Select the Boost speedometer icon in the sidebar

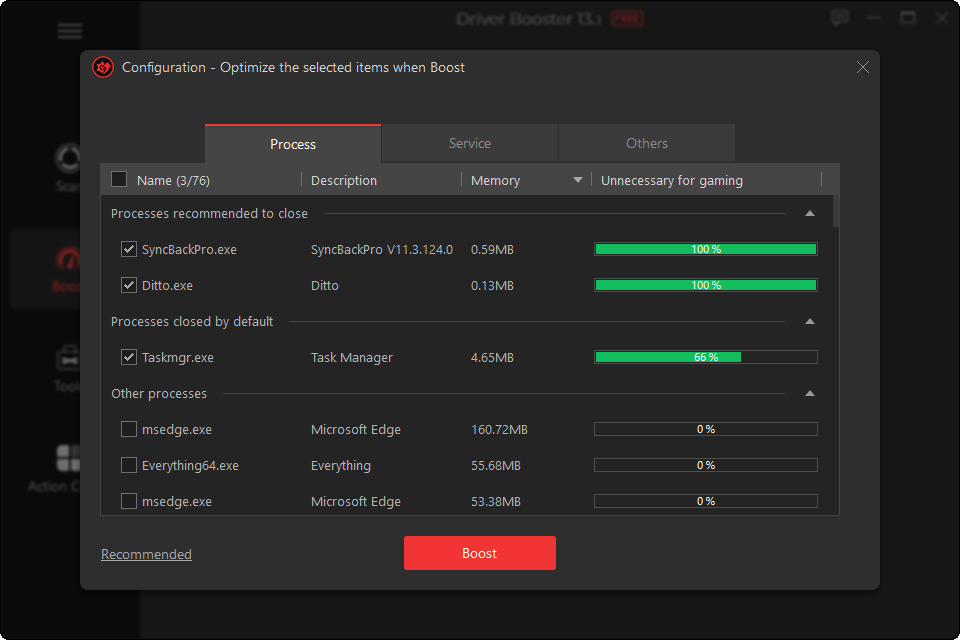click(68, 260)
